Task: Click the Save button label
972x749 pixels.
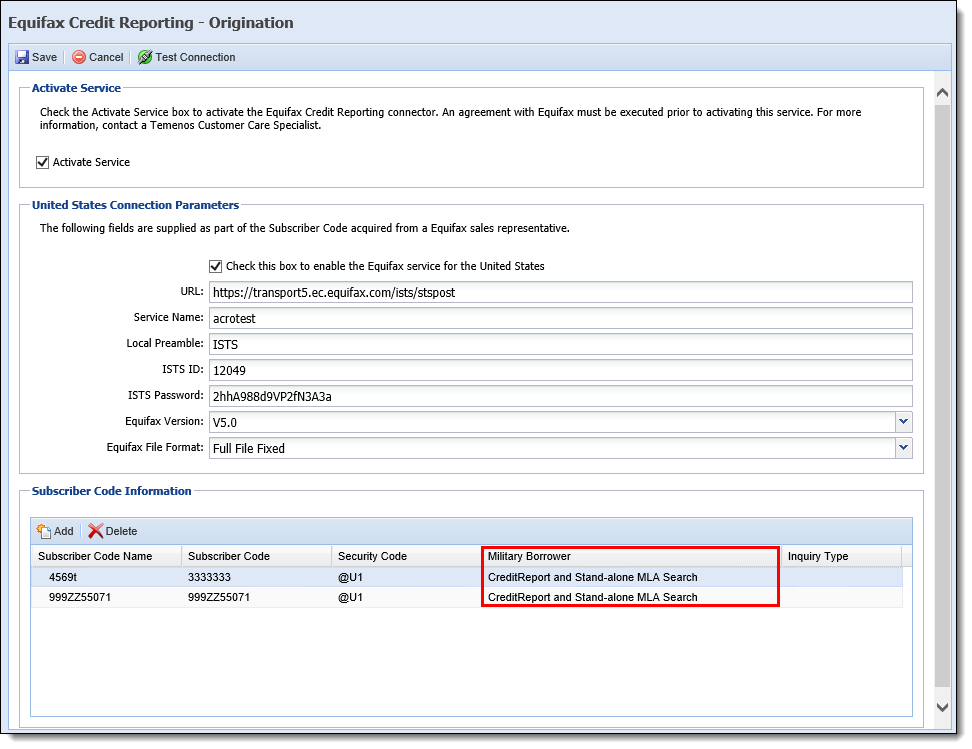Action: [x=45, y=57]
